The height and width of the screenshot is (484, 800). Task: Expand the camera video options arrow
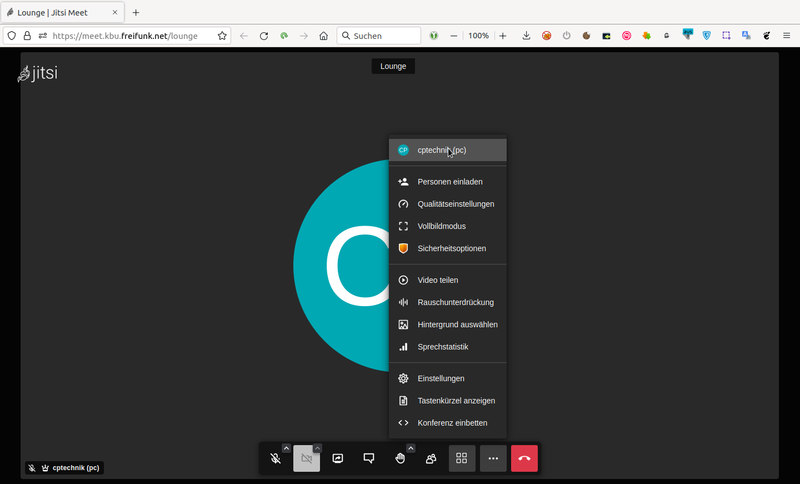(x=317, y=448)
